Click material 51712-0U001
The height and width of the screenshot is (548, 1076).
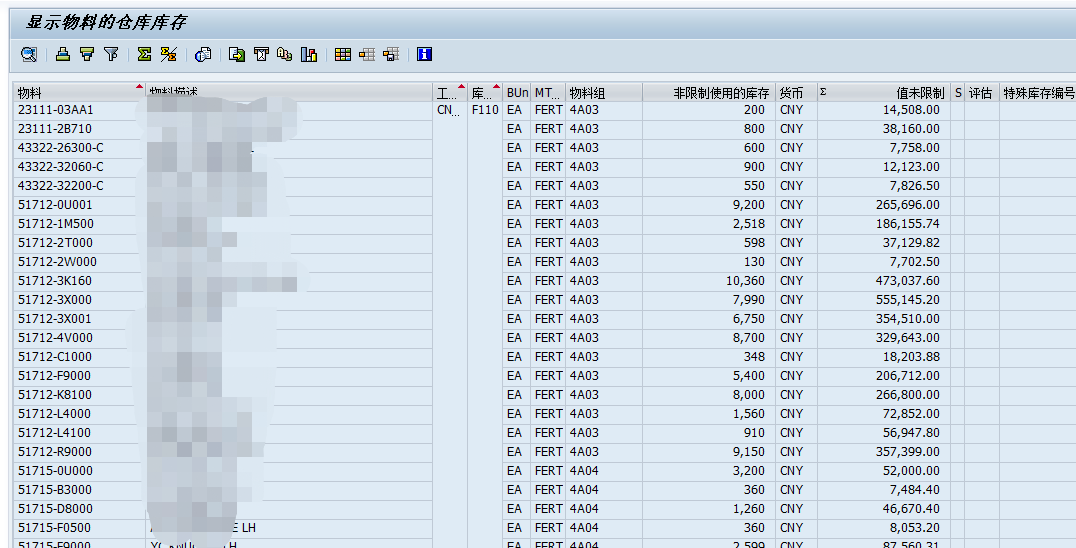tap(55, 205)
